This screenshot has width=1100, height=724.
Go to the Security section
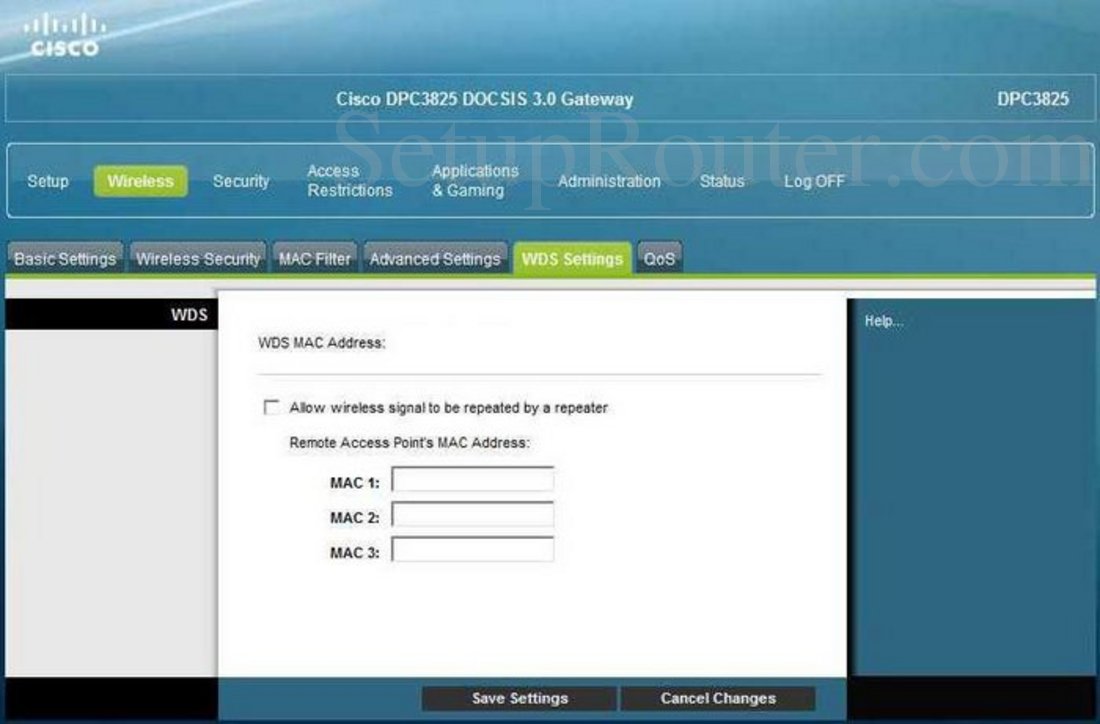point(241,181)
